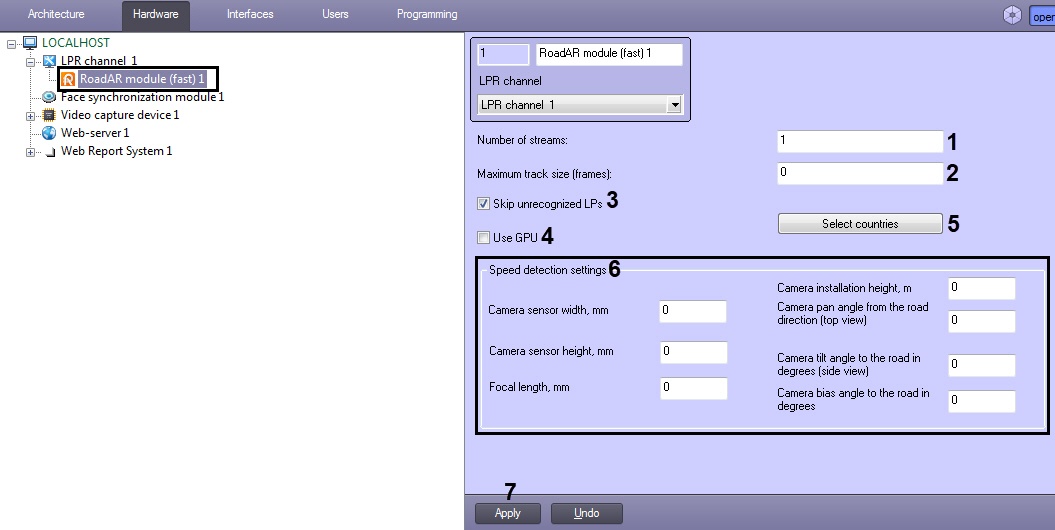Select Video capture device 1 label
The height and width of the screenshot is (530, 1055).
coord(120,115)
